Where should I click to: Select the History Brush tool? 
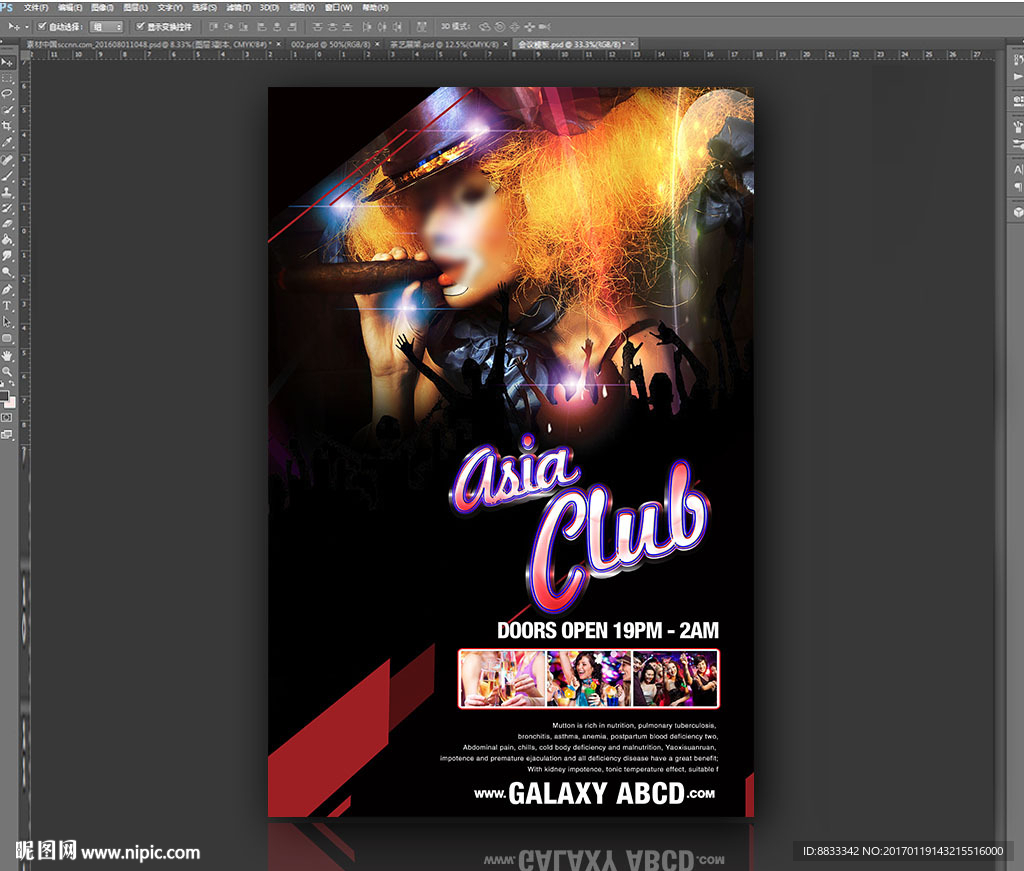[7, 208]
